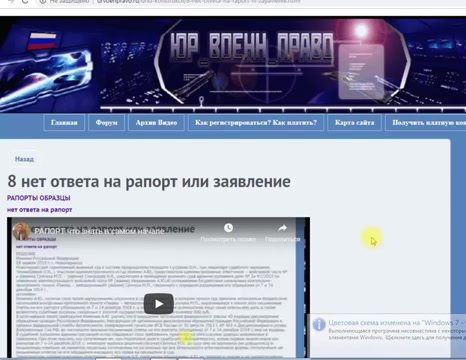Click the browser reload button

coord(25,1)
